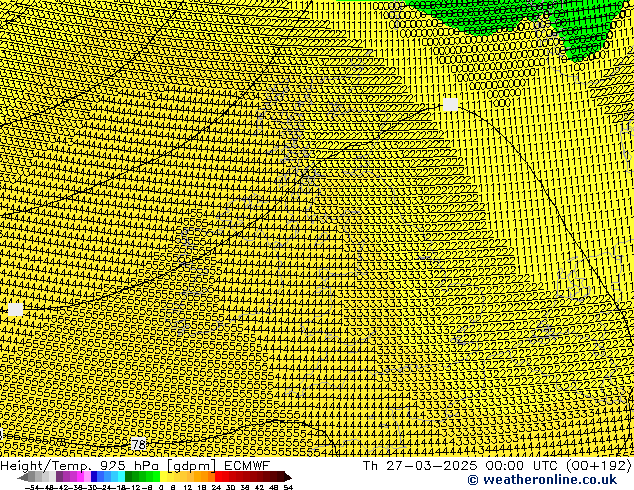Viewport: 634px width, 490px height.
Task: Click the bright red swatch in the legend
Action: 218,476
